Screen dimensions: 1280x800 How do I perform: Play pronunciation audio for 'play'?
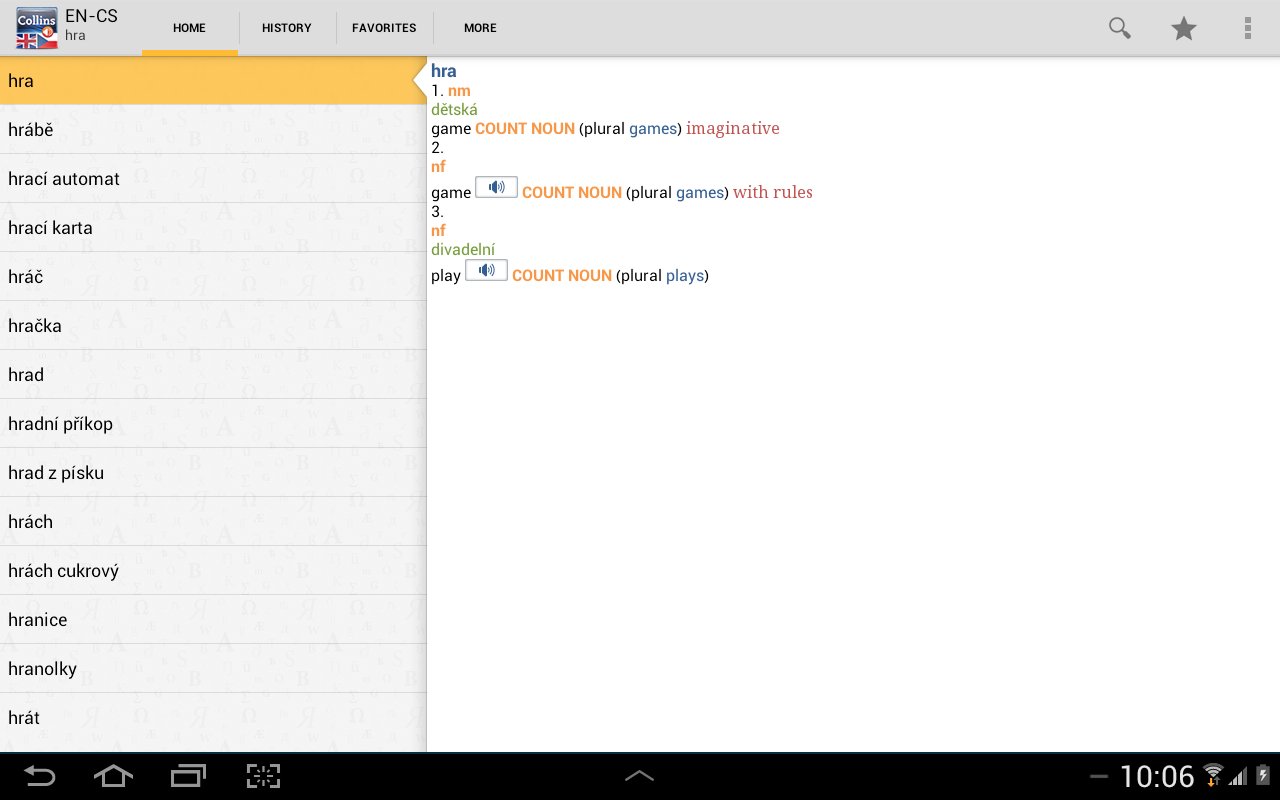coord(486,270)
